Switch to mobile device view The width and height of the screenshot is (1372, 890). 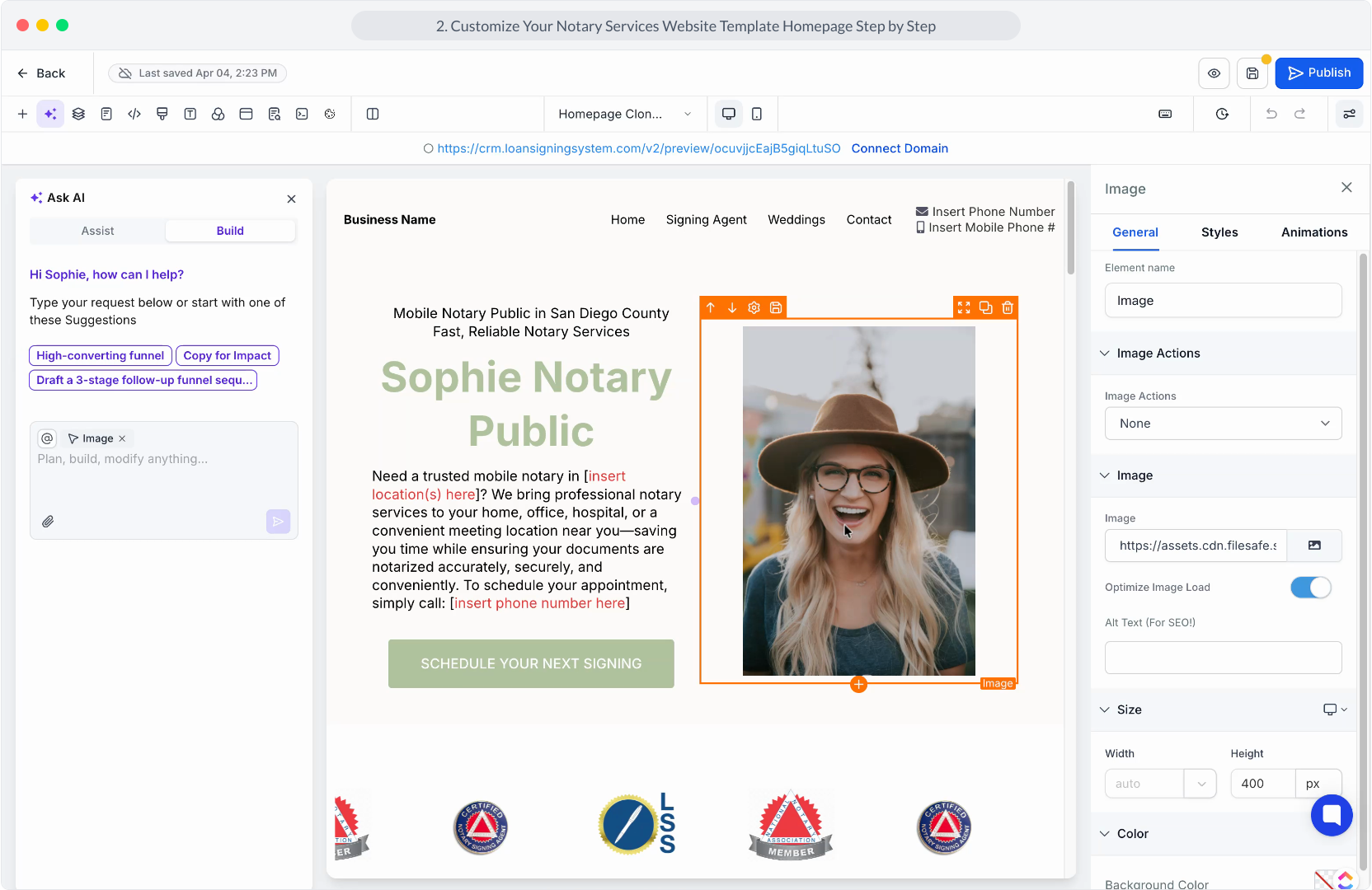757,114
